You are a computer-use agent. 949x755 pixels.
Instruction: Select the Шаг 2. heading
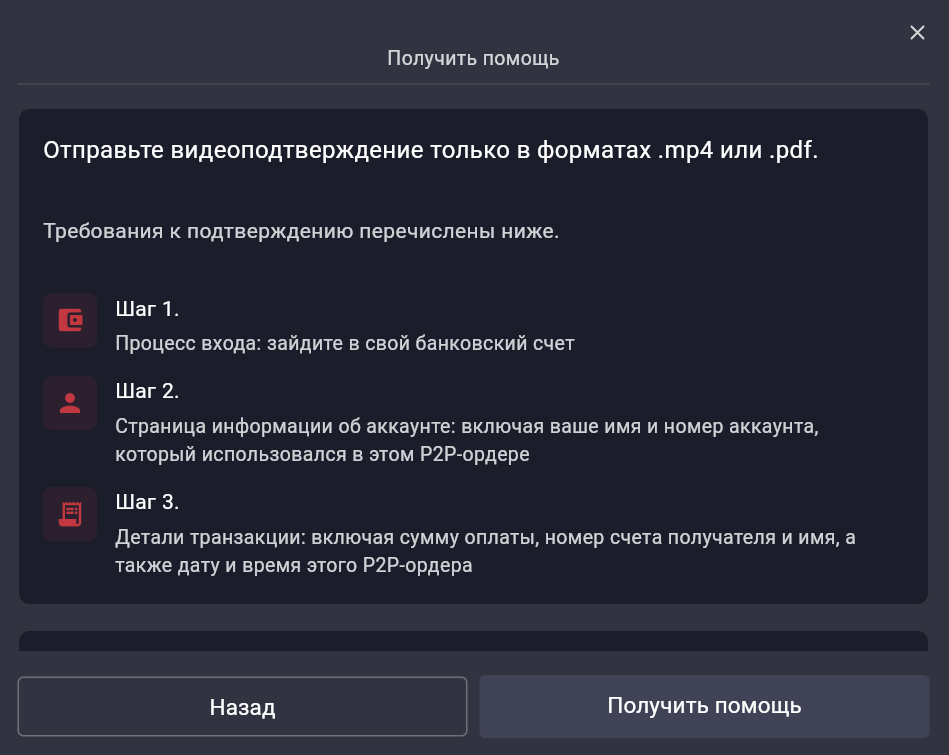(x=147, y=391)
